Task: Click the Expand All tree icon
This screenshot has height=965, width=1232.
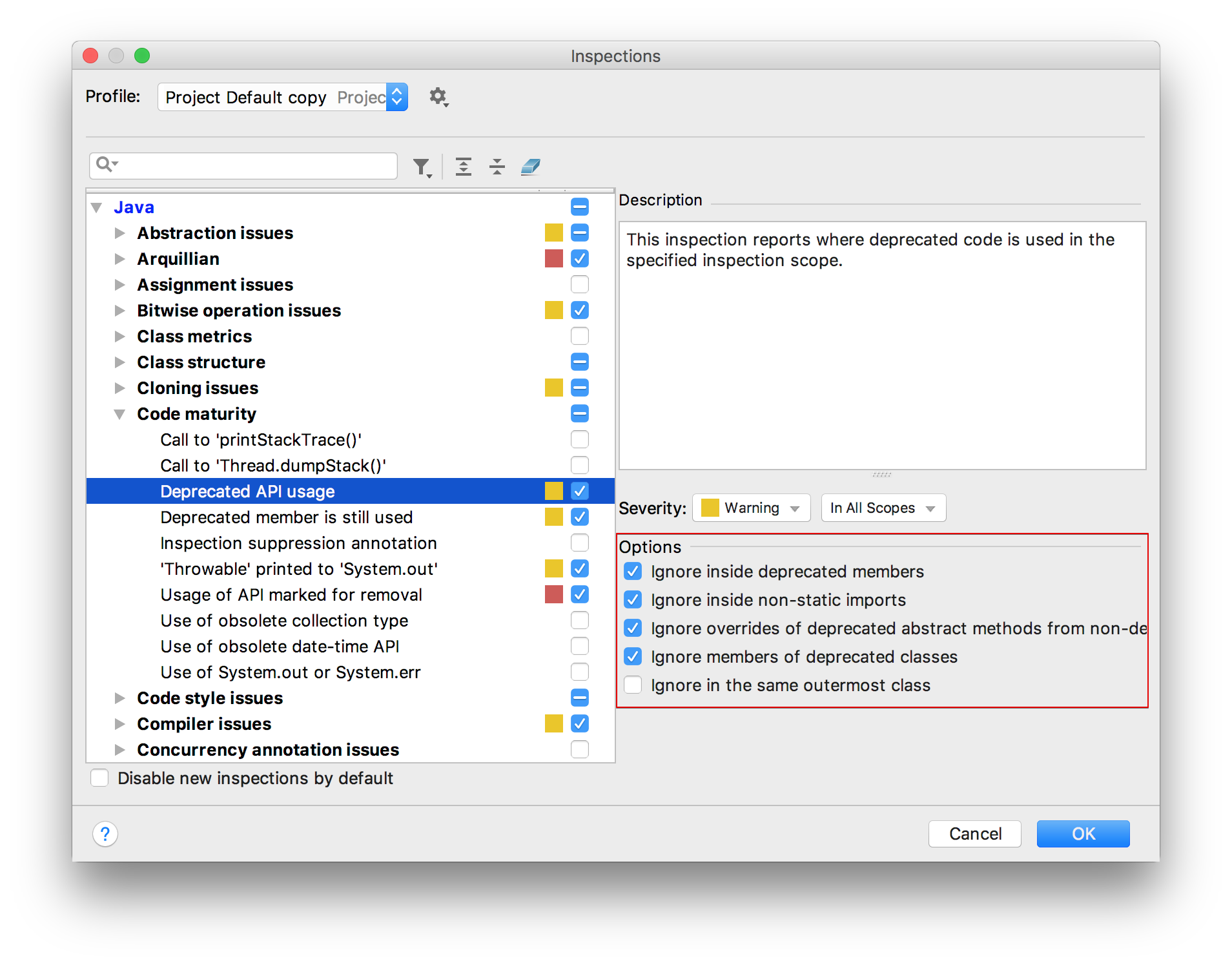Action: 463,167
